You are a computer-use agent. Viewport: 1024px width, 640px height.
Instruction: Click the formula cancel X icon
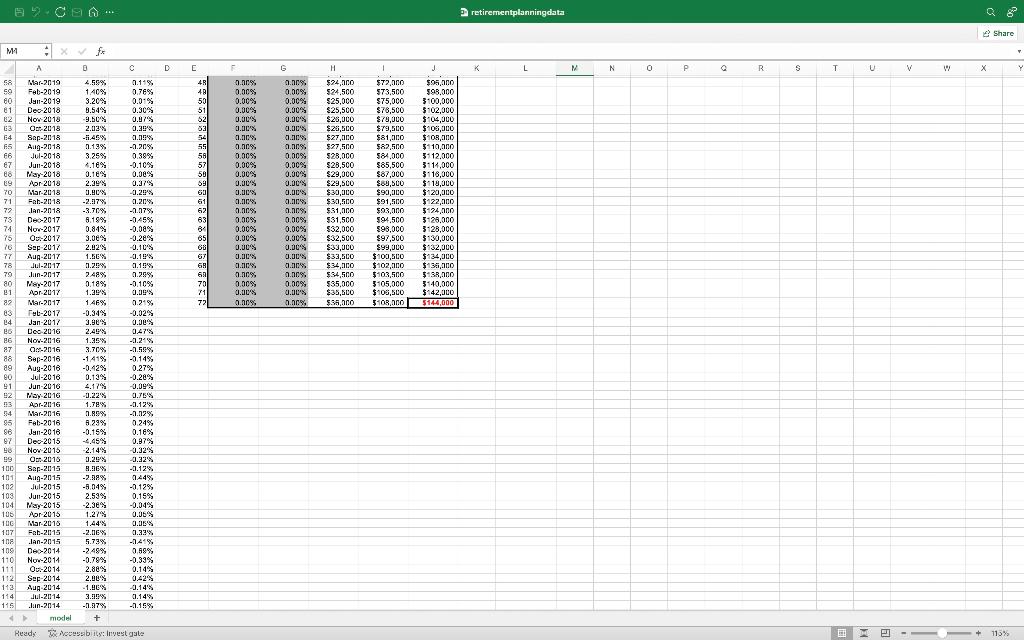click(x=64, y=51)
